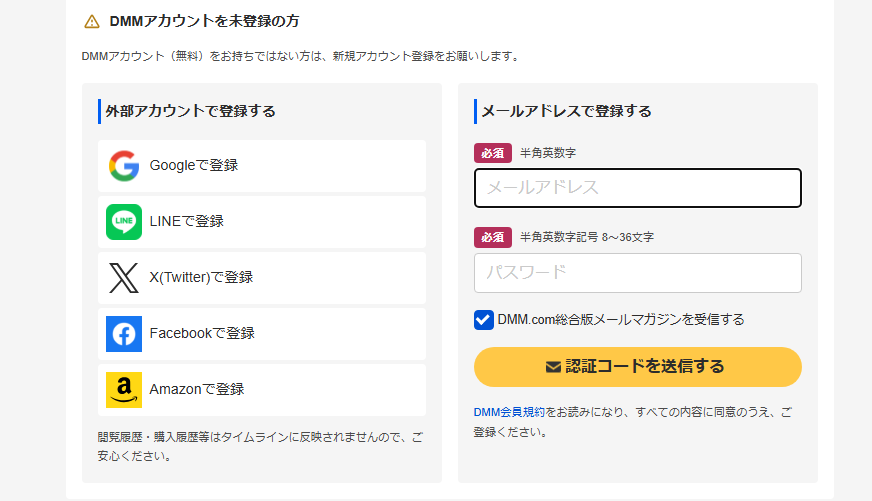Click the Google logo icon
The width and height of the screenshot is (872, 501).
coord(124,166)
